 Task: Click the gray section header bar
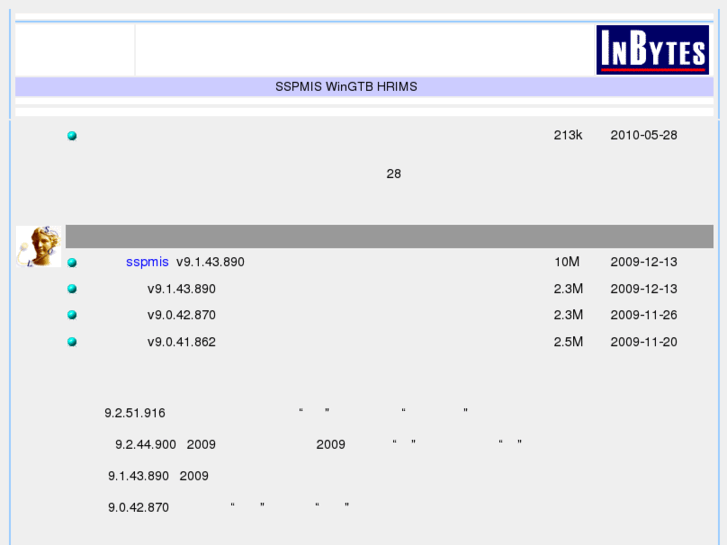click(x=389, y=237)
